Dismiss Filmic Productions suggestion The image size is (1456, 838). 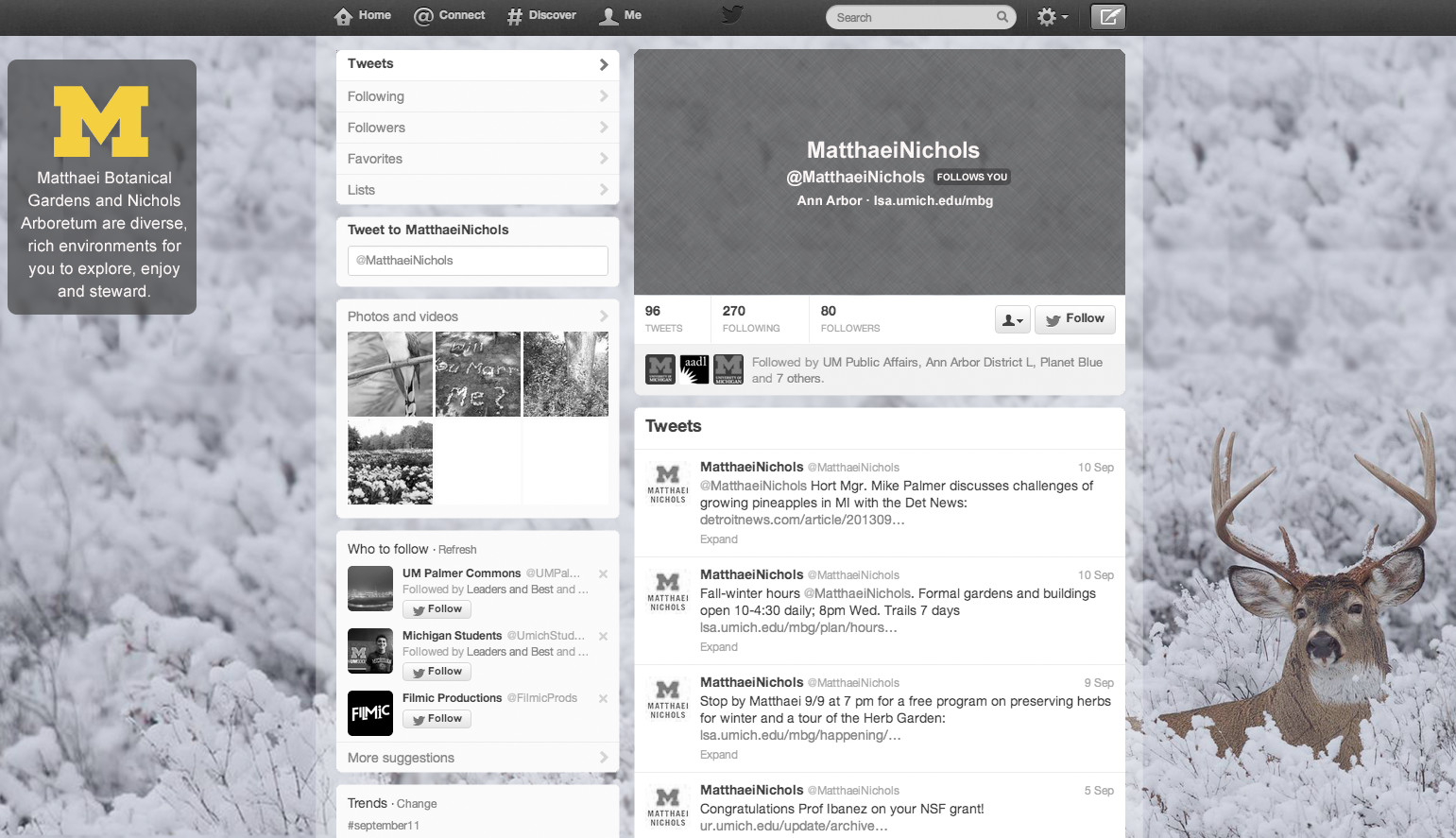click(x=603, y=698)
